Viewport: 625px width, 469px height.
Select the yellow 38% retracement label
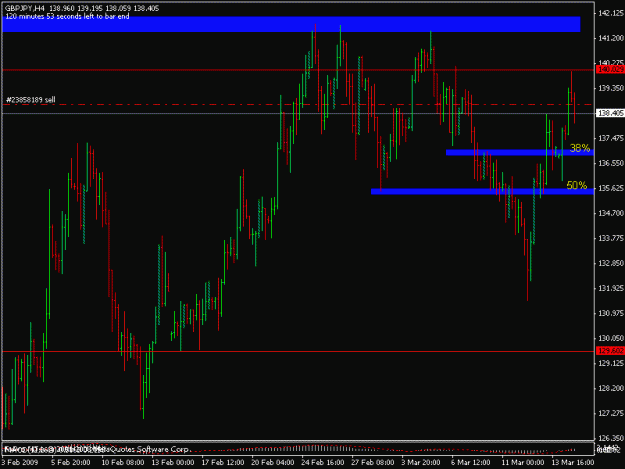pyautogui.click(x=580, y=148)
